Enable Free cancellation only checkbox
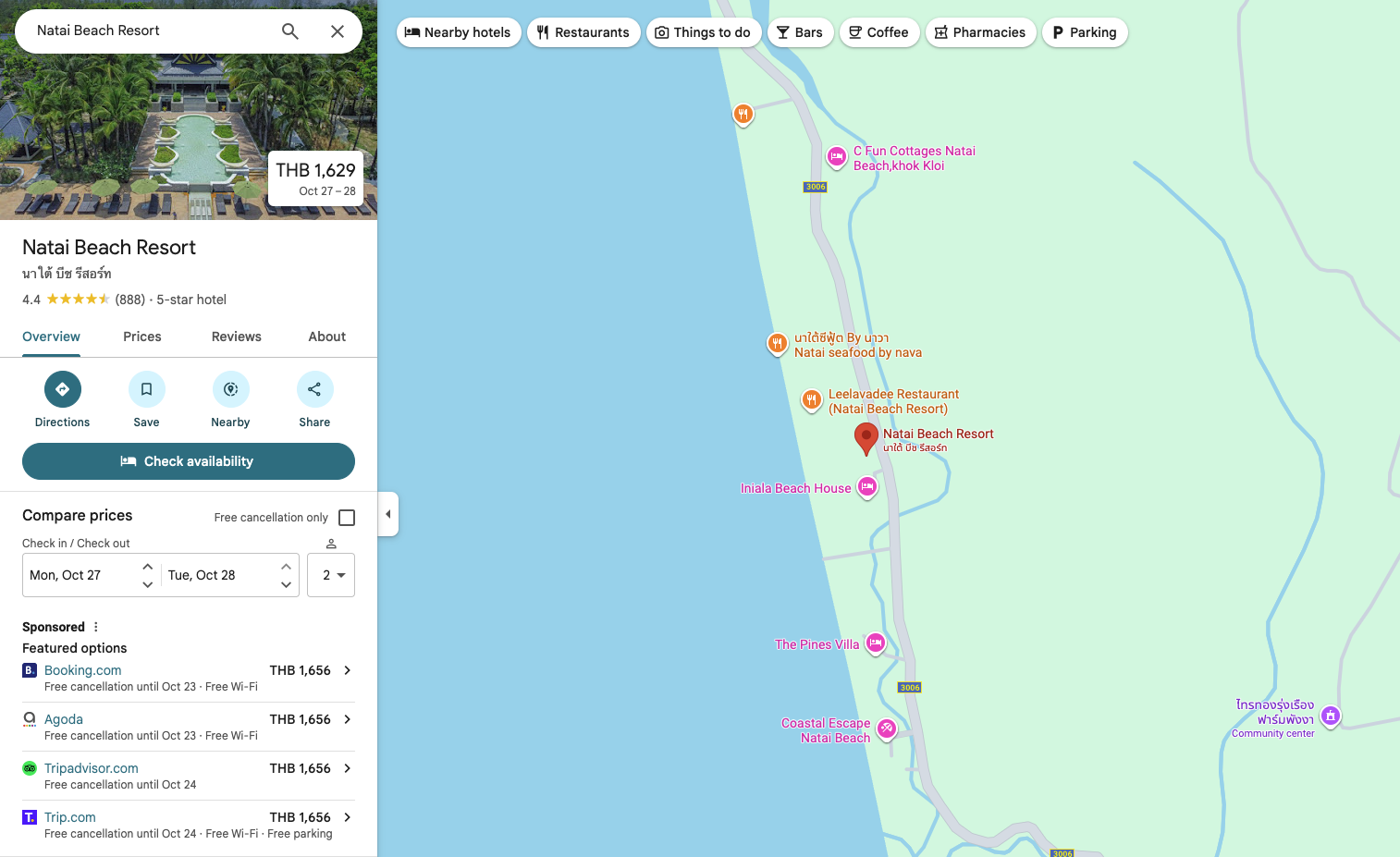 [x=347, y=518]
